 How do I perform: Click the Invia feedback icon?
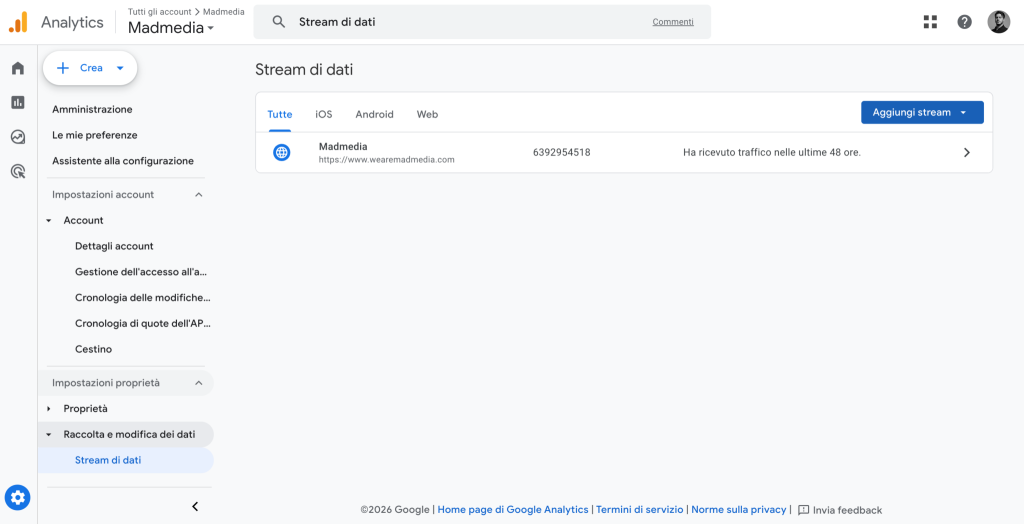coord(803,510)
